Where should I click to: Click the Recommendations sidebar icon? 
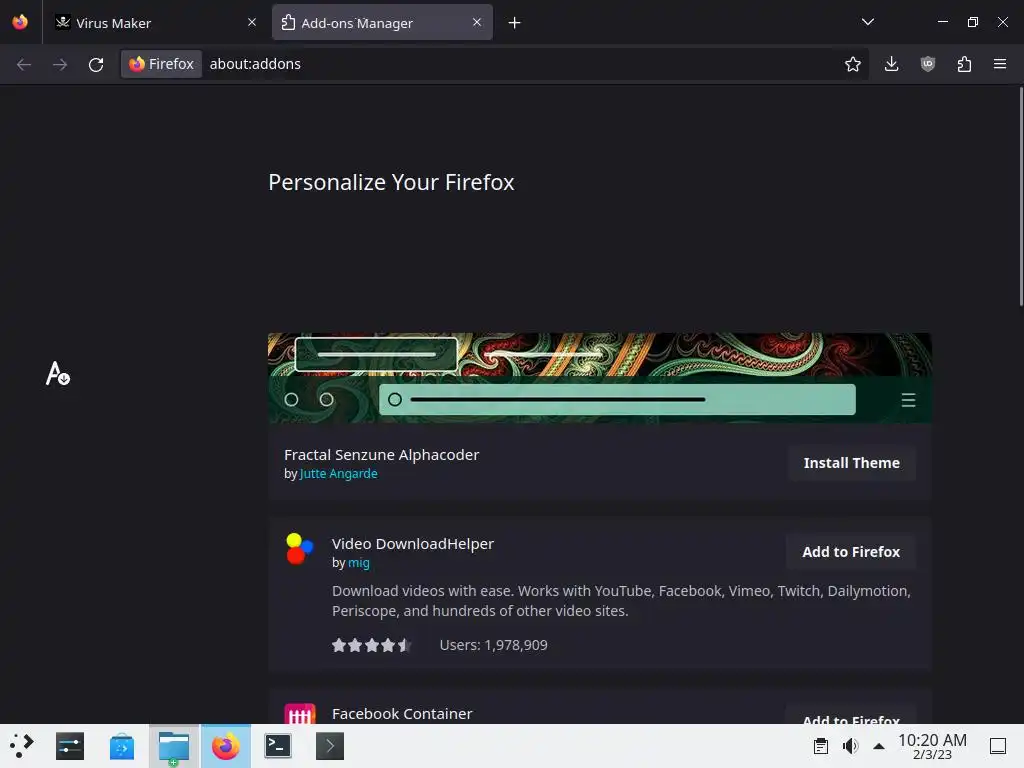point(57,374)
